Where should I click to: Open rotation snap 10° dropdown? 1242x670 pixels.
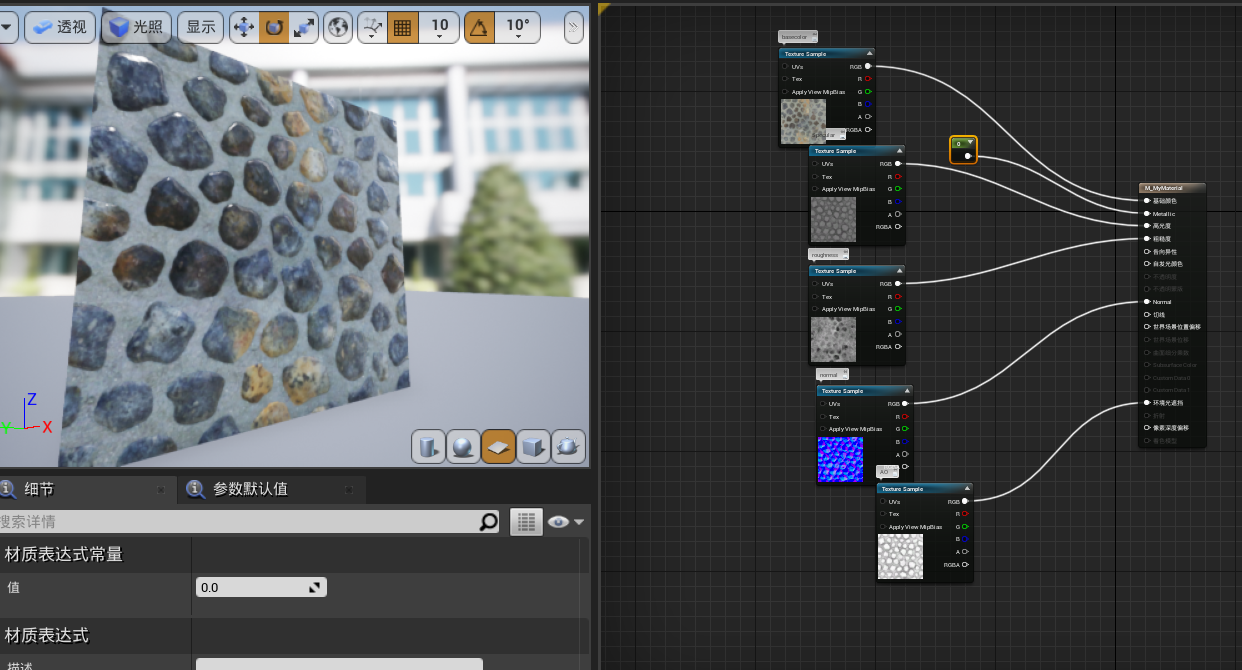tap(518, 28)
